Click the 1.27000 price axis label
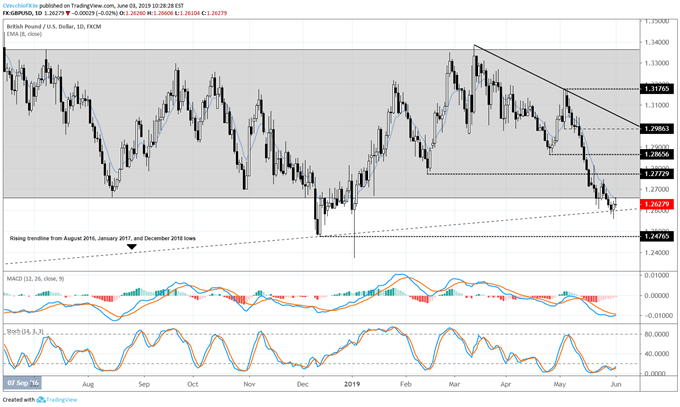 657,190
